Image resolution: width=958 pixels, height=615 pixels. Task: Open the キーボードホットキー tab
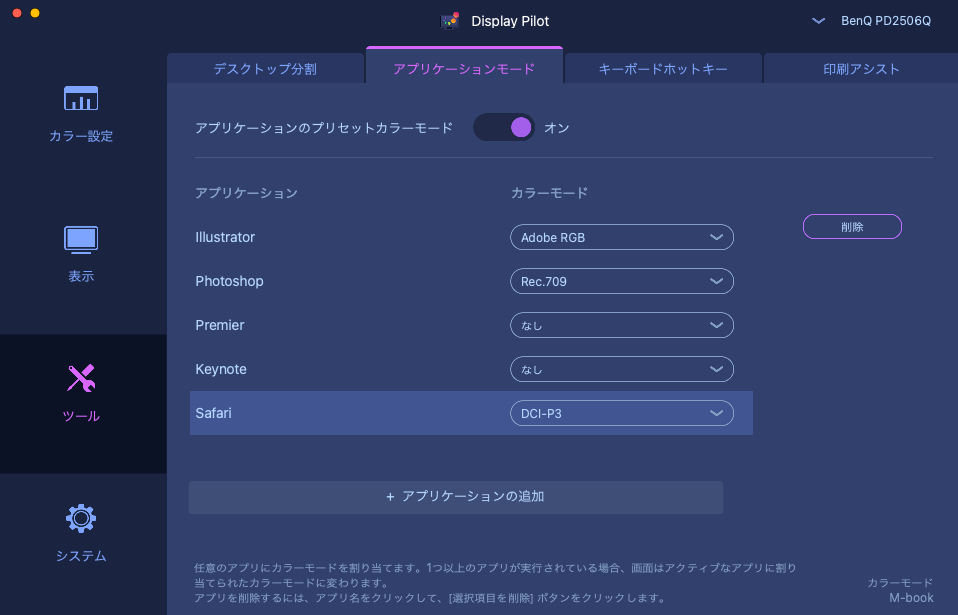click(663, 69)
